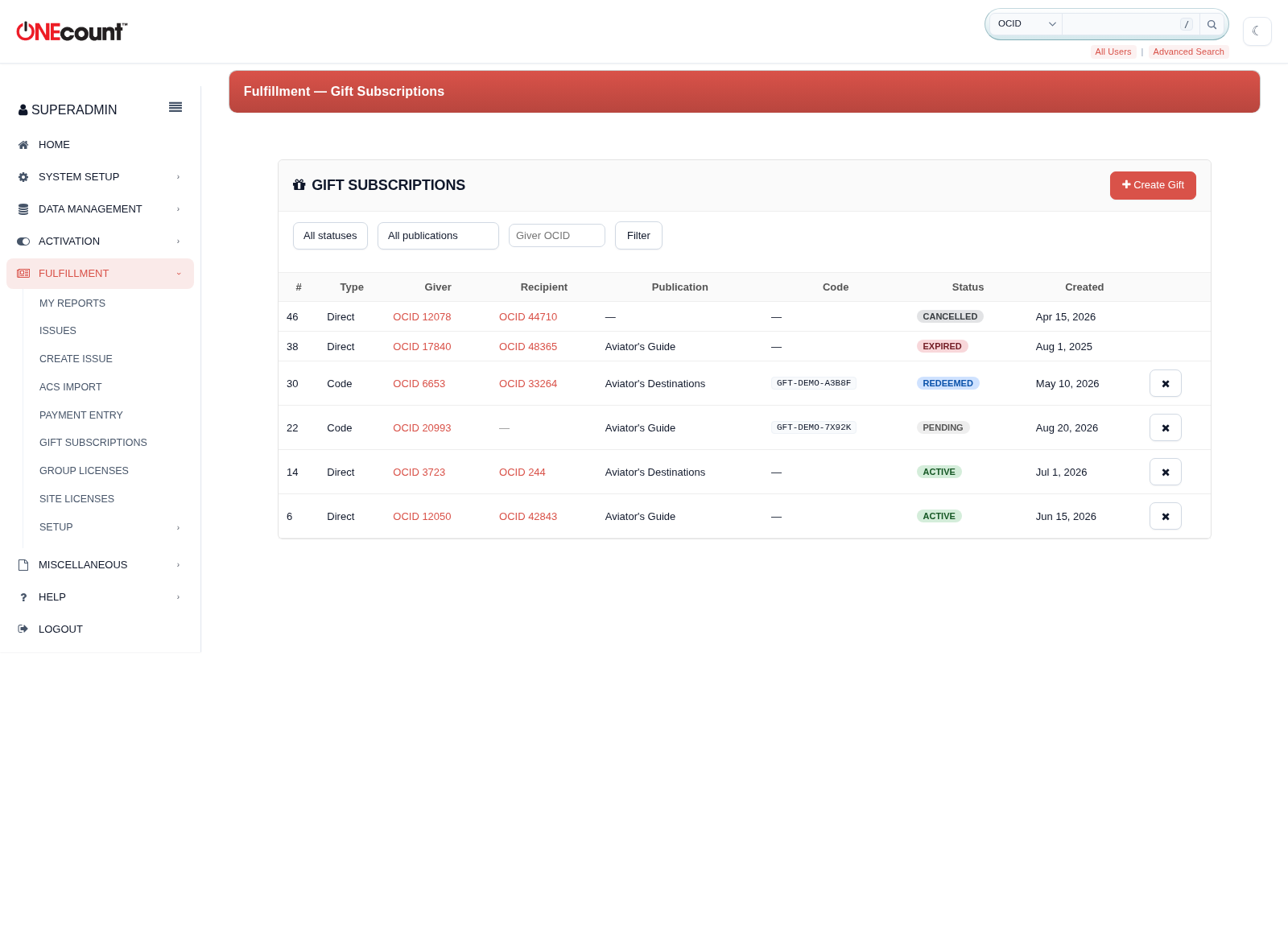Open My Reports menu item
Image resolution: width=1288 pixels, height=945 pixels.
click(72, 303)
